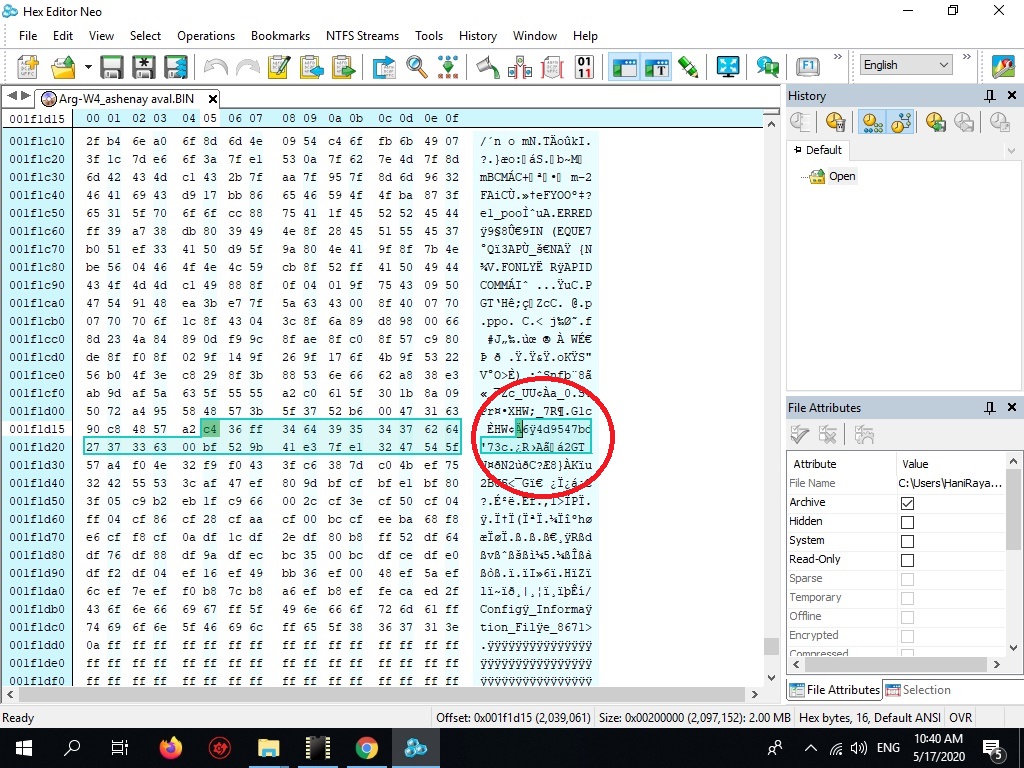This screenshot has width=1024, height=768.
Task: Open Firefox from the taskbar
Action: click(x=170, y=748)
